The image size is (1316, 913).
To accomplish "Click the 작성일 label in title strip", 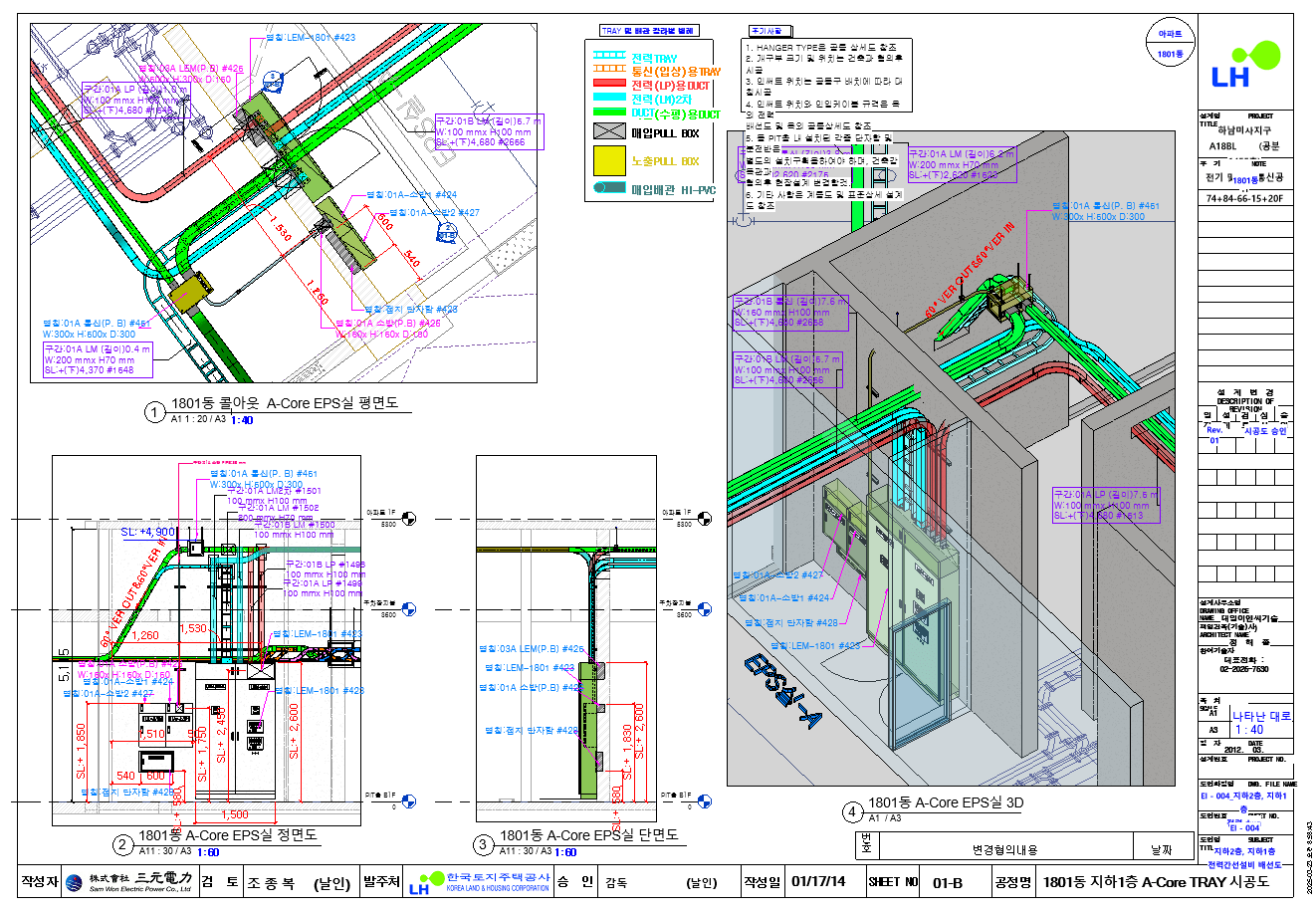I will click(761, 882).
